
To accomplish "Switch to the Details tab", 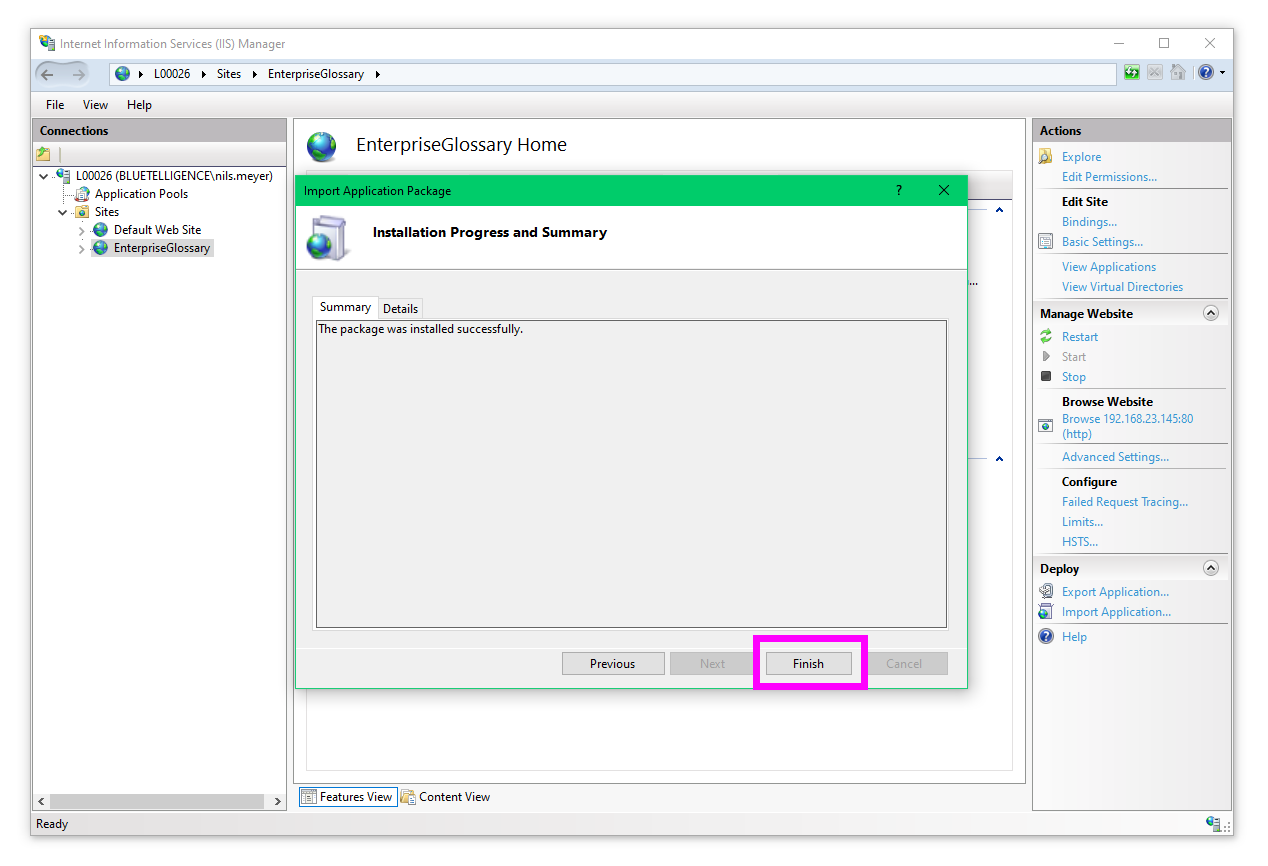I will 400,309.
